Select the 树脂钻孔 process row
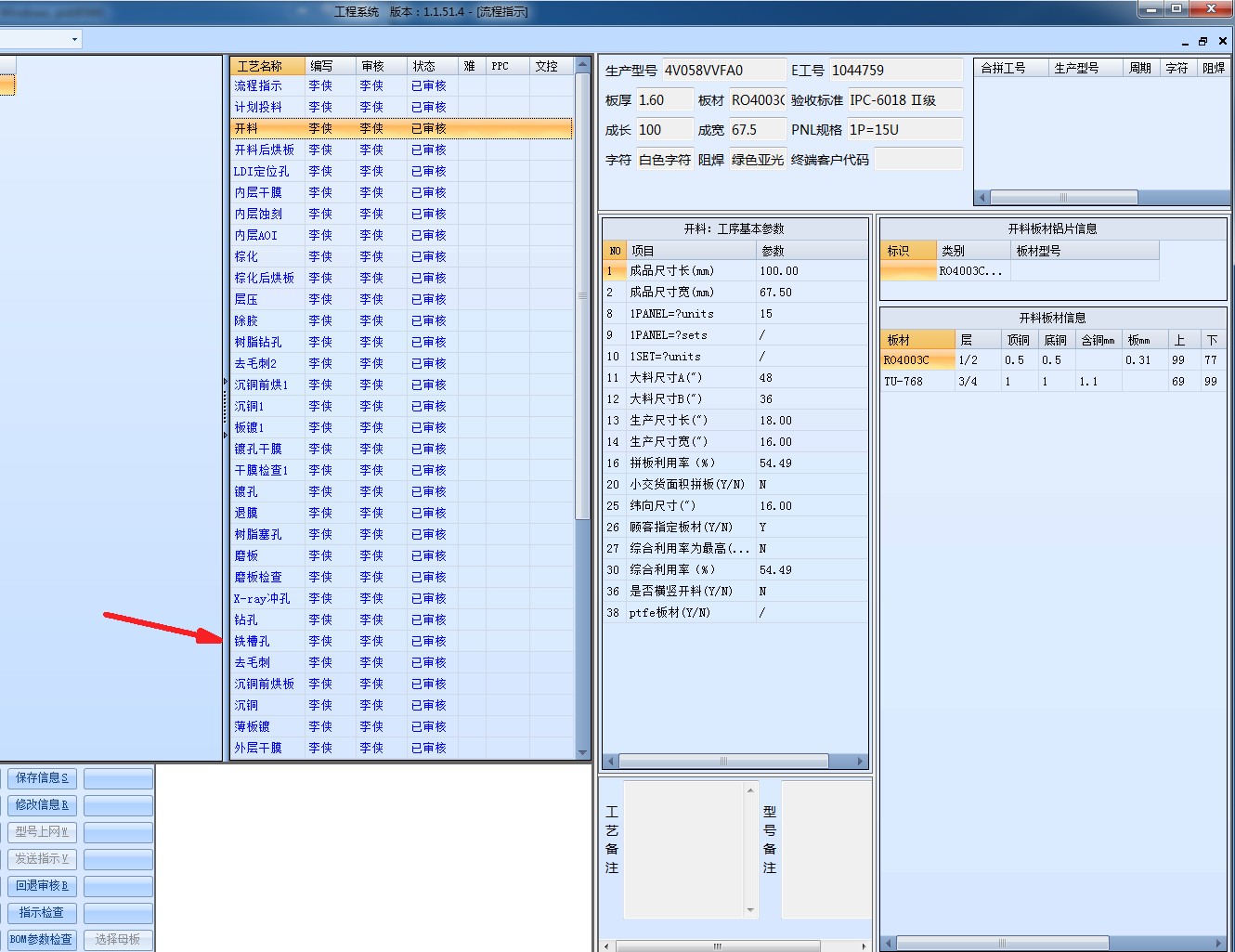Image resolution: width=1235 pixels, height=952 pixels. [x=401, y=342]
